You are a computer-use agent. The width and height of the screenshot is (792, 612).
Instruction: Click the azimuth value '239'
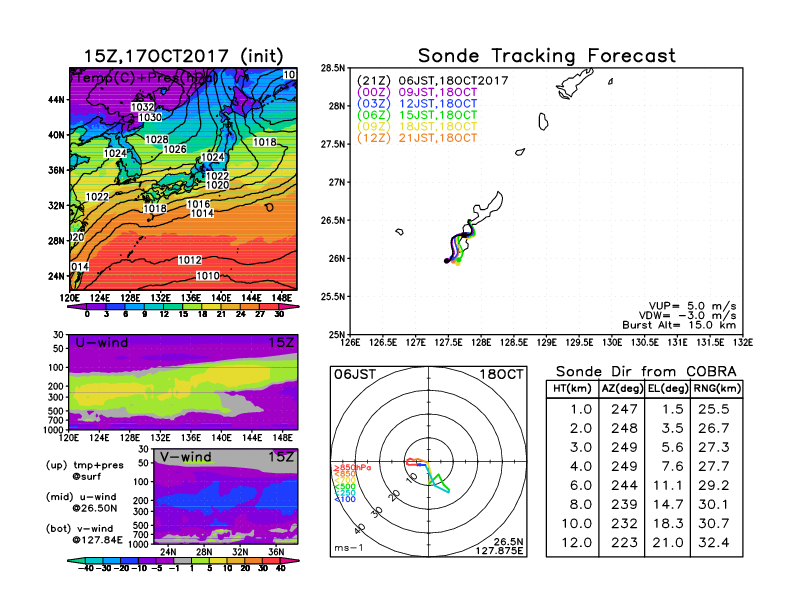pos(624,504)
